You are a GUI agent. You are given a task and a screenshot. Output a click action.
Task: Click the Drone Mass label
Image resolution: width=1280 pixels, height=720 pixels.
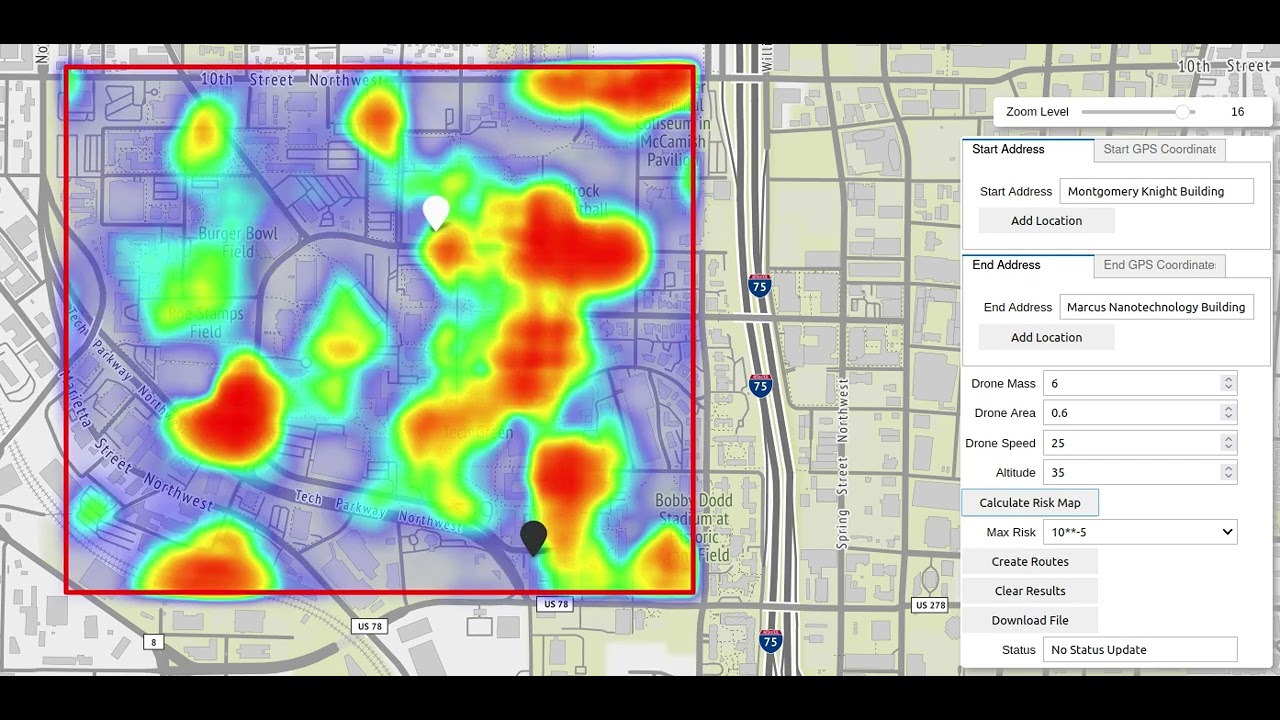(1003, 384)
